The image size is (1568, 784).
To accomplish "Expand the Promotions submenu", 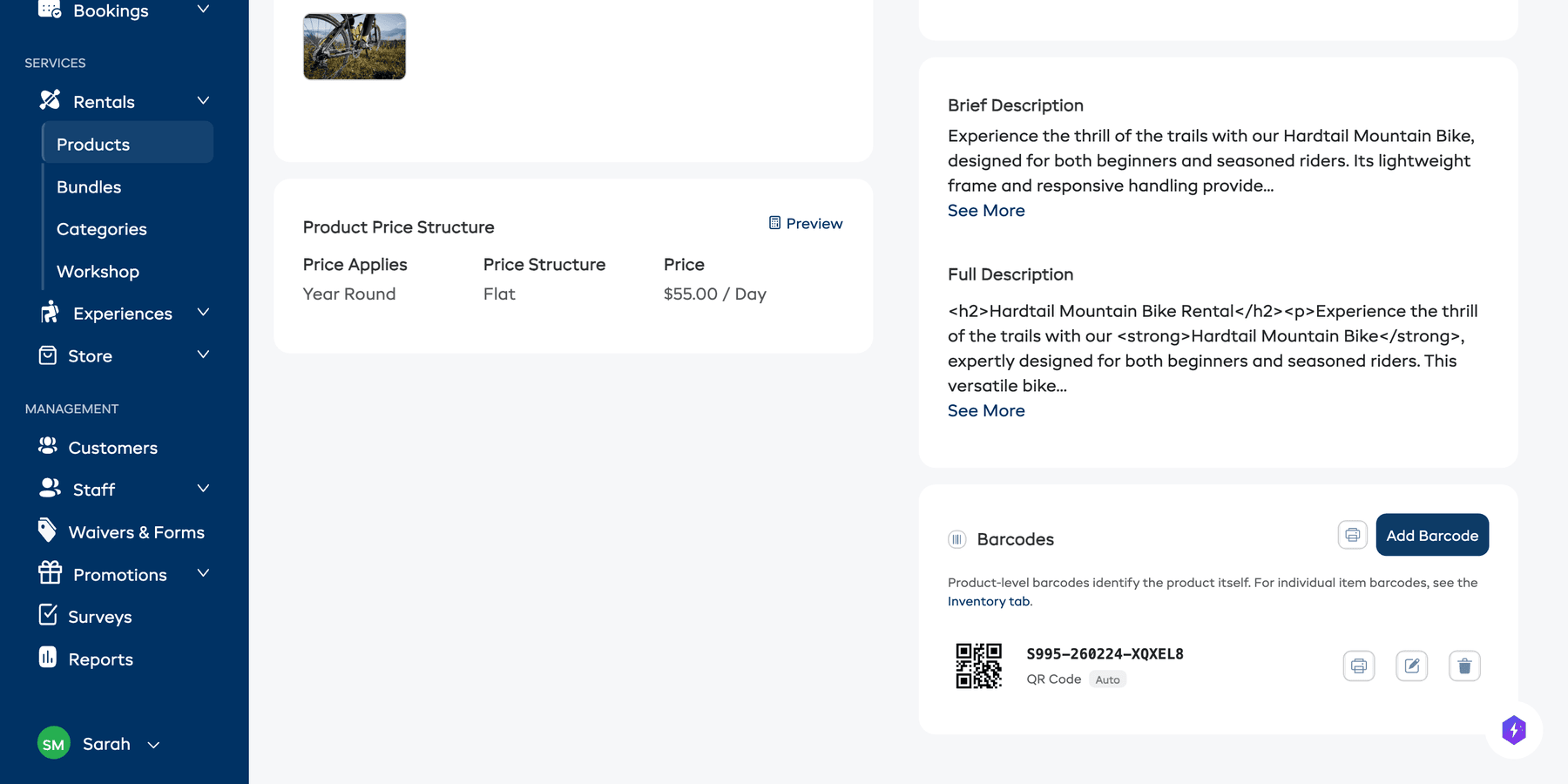I will [203, 573].
